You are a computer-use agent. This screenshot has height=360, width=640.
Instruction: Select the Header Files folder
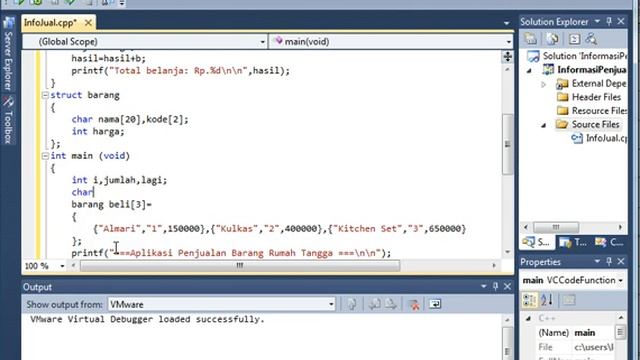pos(589,97)
